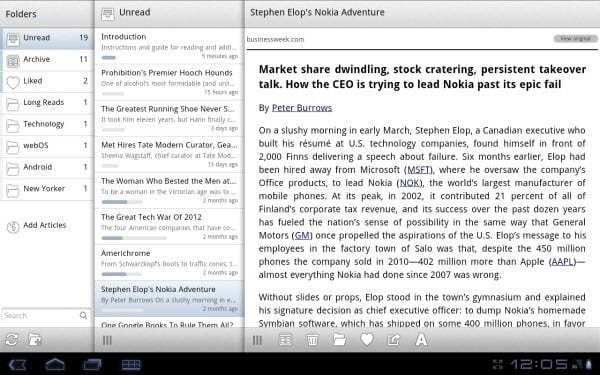Open The Greatest Running Shoe article

[x=169, y=118]
